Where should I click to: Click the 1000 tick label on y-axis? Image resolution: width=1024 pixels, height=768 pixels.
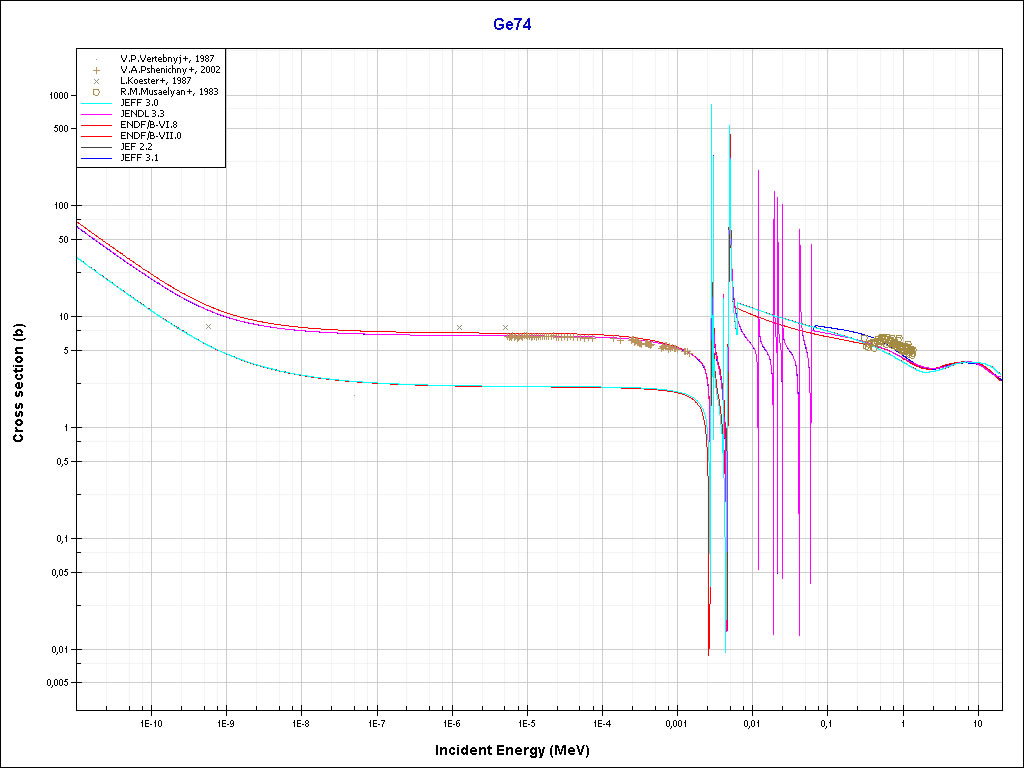(x=57, y=96)
